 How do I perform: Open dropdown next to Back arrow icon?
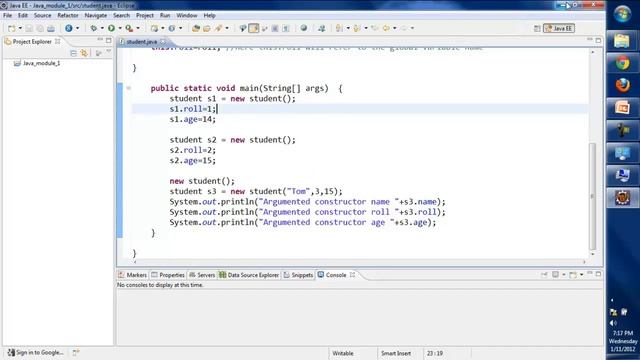395,28
